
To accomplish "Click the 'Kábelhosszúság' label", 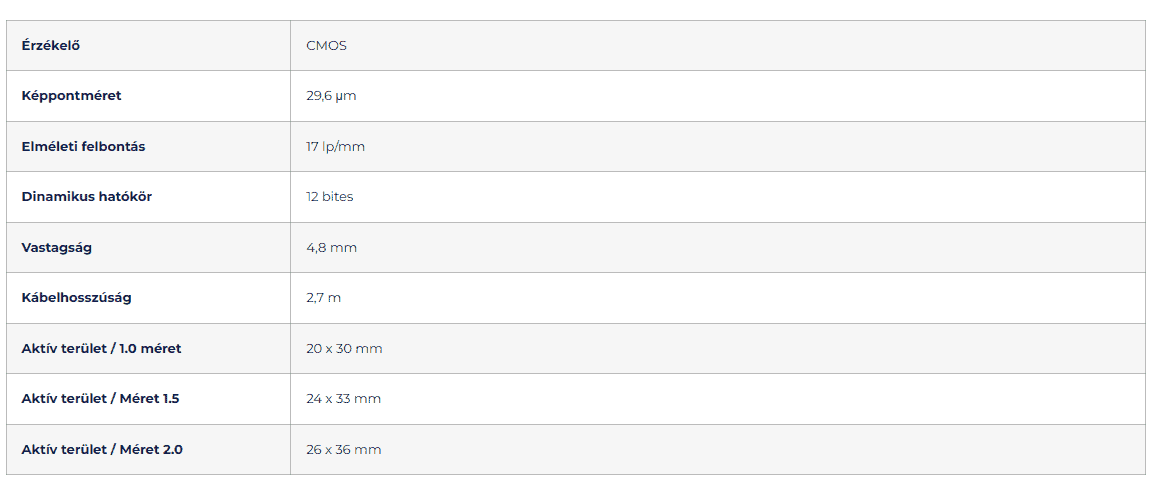I will (x=76, y=298).
